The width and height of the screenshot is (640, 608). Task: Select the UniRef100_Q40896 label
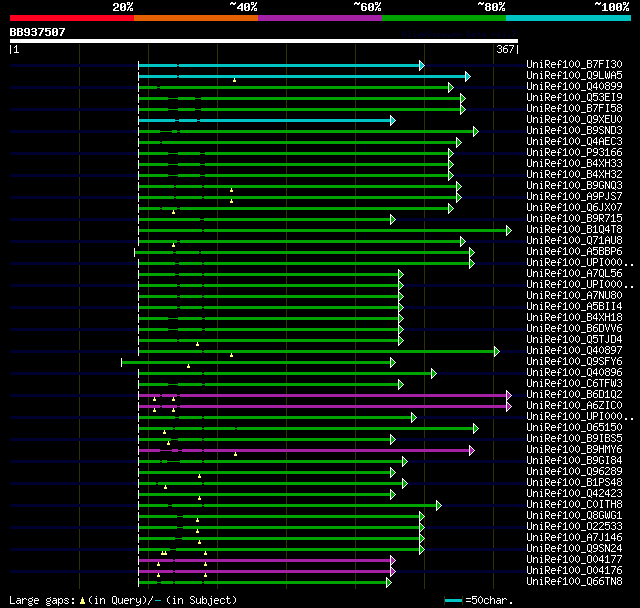(574, 373)
